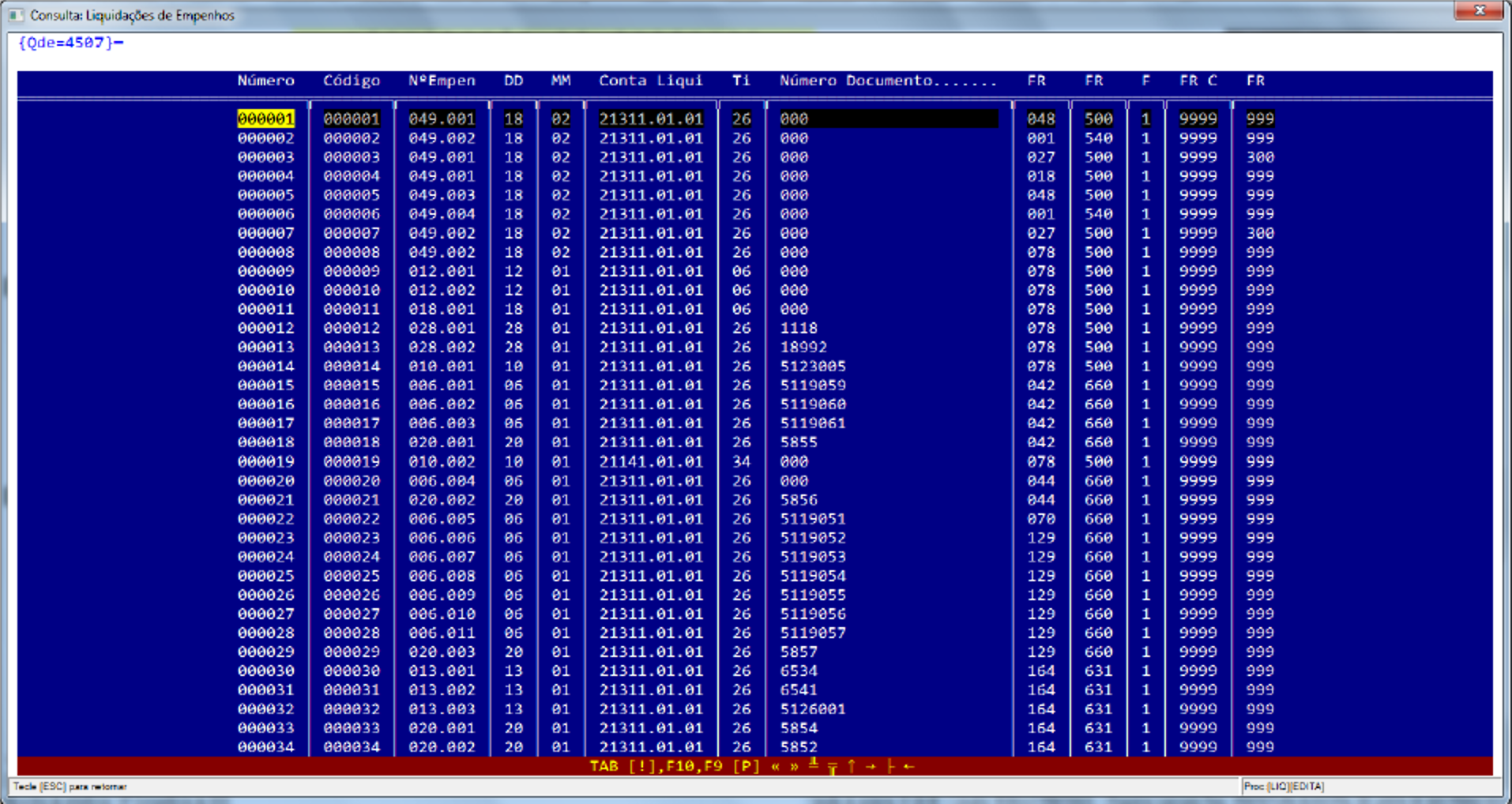Screen dimensions: 1512x804
Task: Click the Tecle [ESC] para retornar status text
Action: pos(70,786)
